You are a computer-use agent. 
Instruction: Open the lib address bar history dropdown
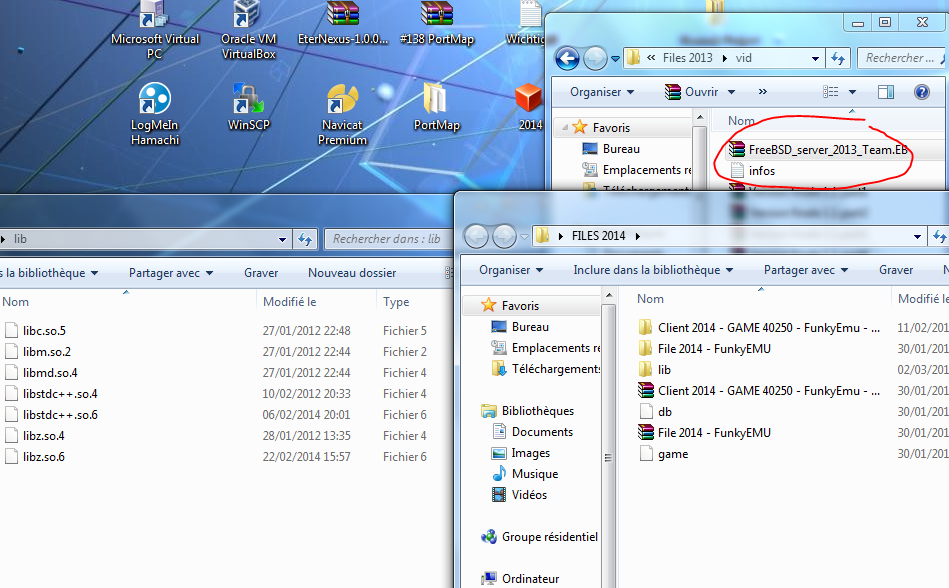click(x=282, y=240)
